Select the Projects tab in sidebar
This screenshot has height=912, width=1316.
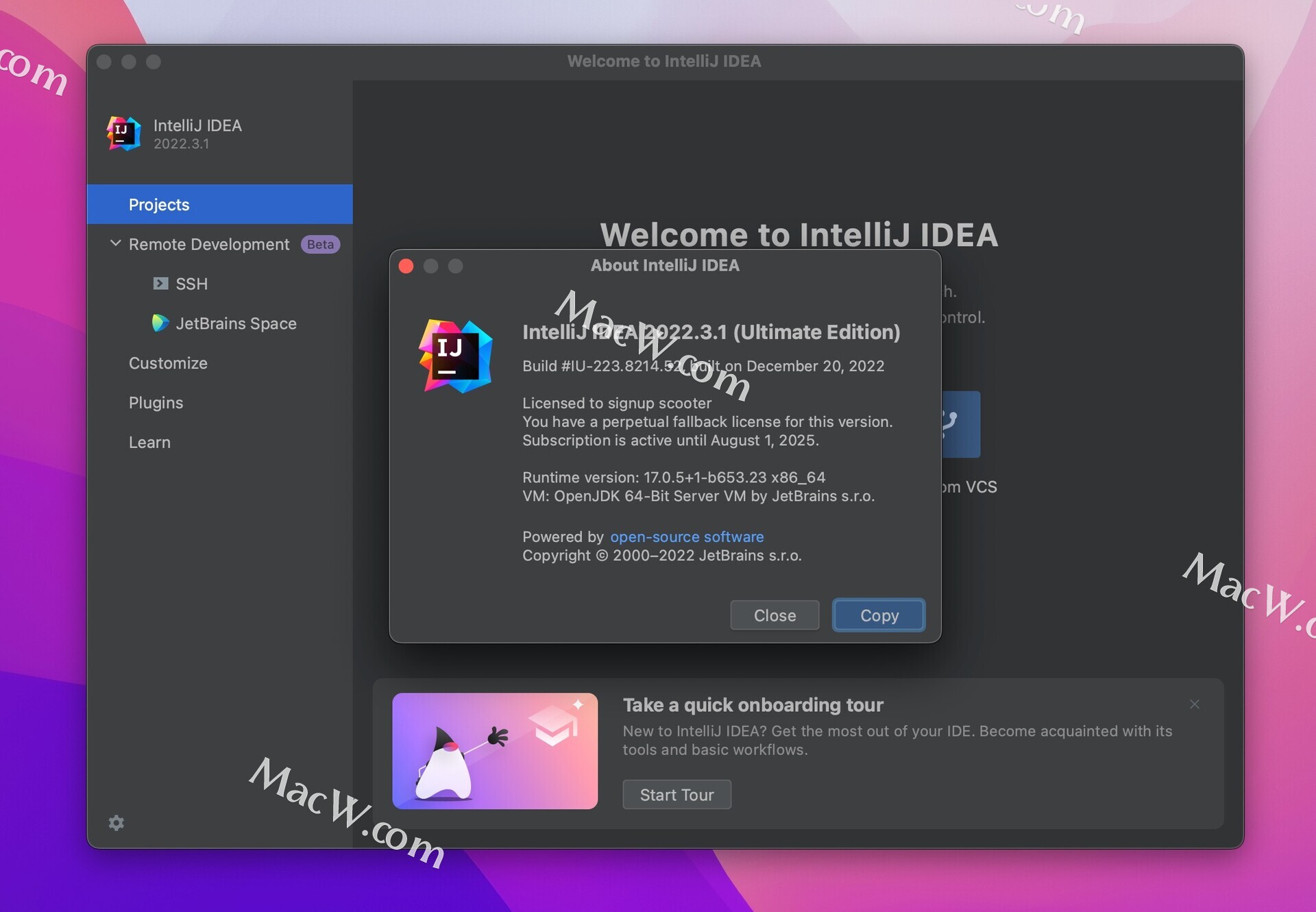point(160,204)
